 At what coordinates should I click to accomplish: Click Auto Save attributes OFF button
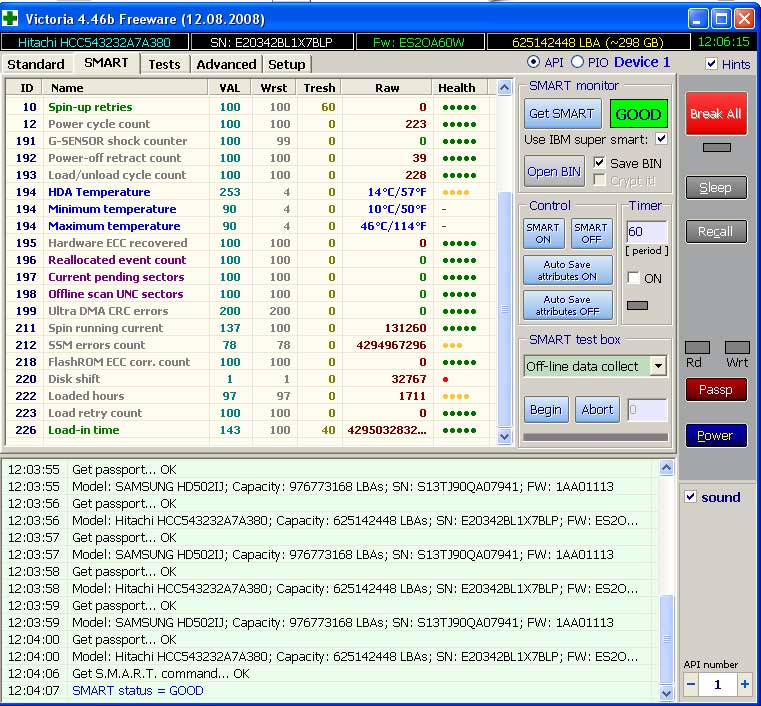(x=567, y=305)
